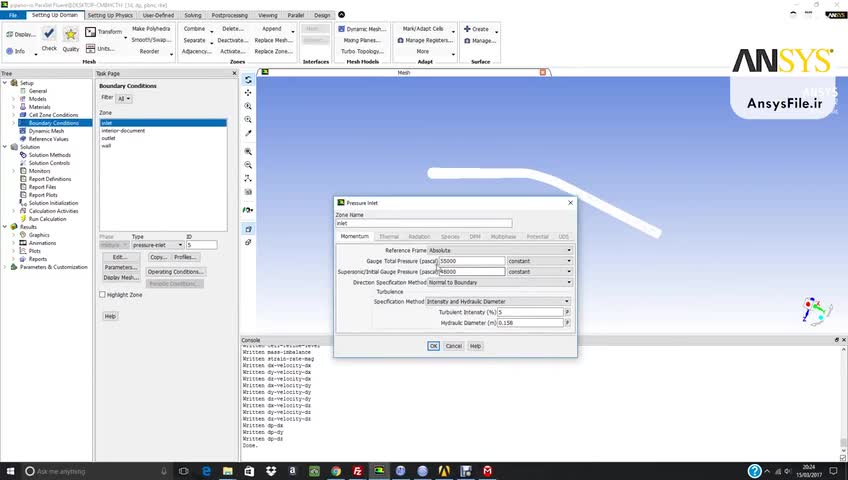
Task: Click Turbulent Intensity input field
Action: (530, 312)
